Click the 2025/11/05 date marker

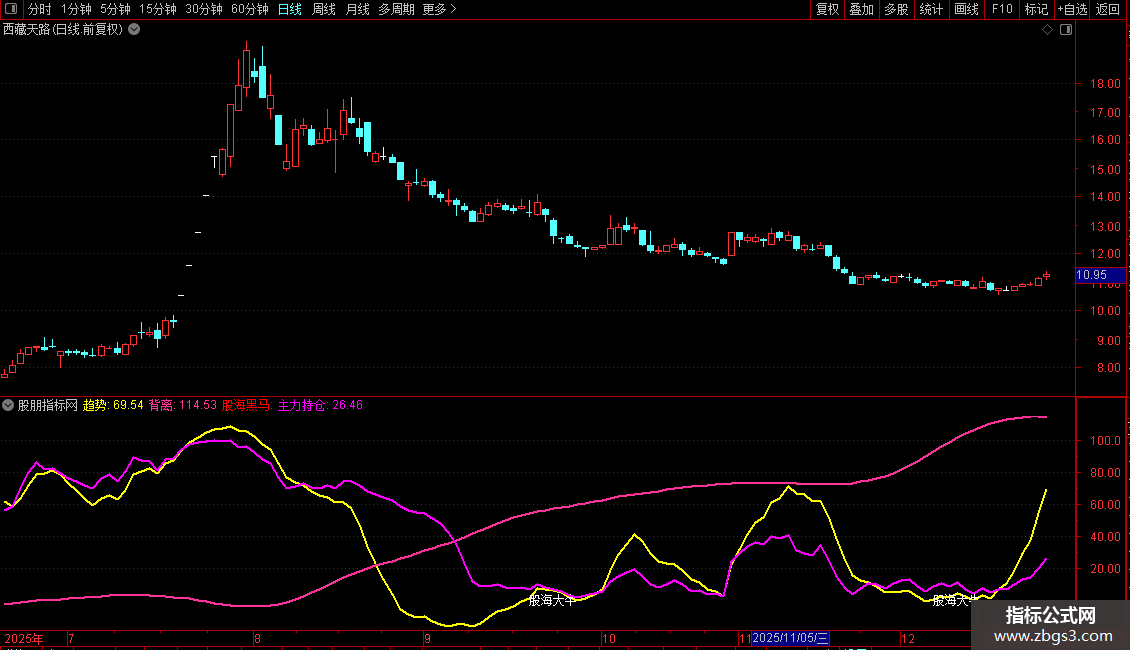(x=790, y=637)
